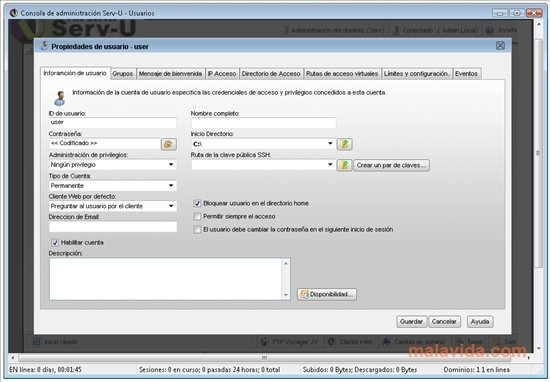Open the Límites y configuración tab
The image size is (550, 382).
point(416,74)
